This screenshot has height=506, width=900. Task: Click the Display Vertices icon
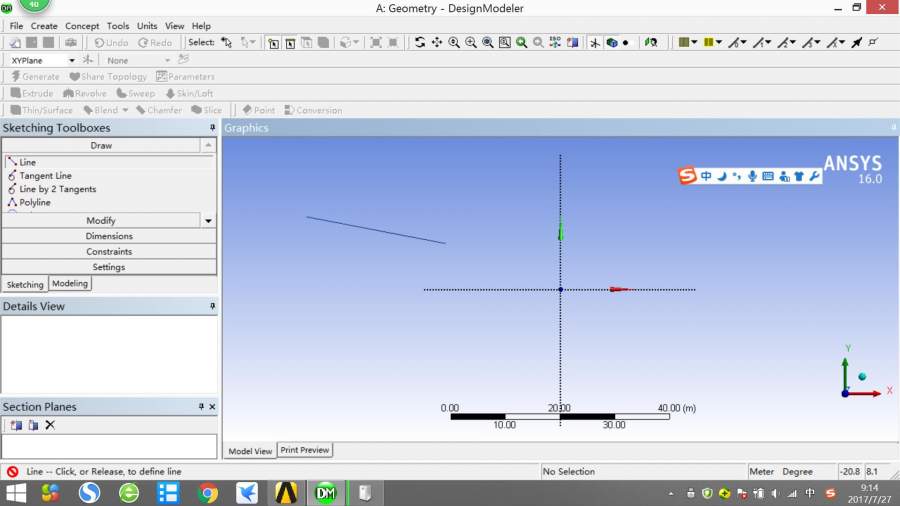[874, 42]
